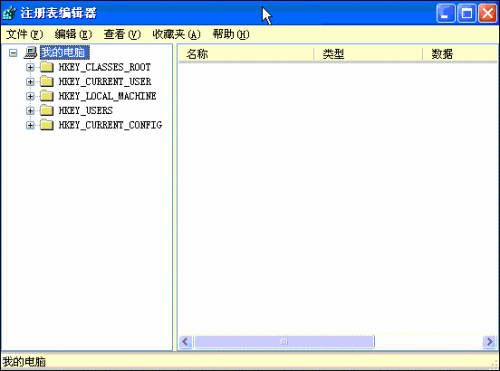Viewport: 500px width, 371px height.
Task: Click the 我的电脑 status bar text
Action: point(24,362)
